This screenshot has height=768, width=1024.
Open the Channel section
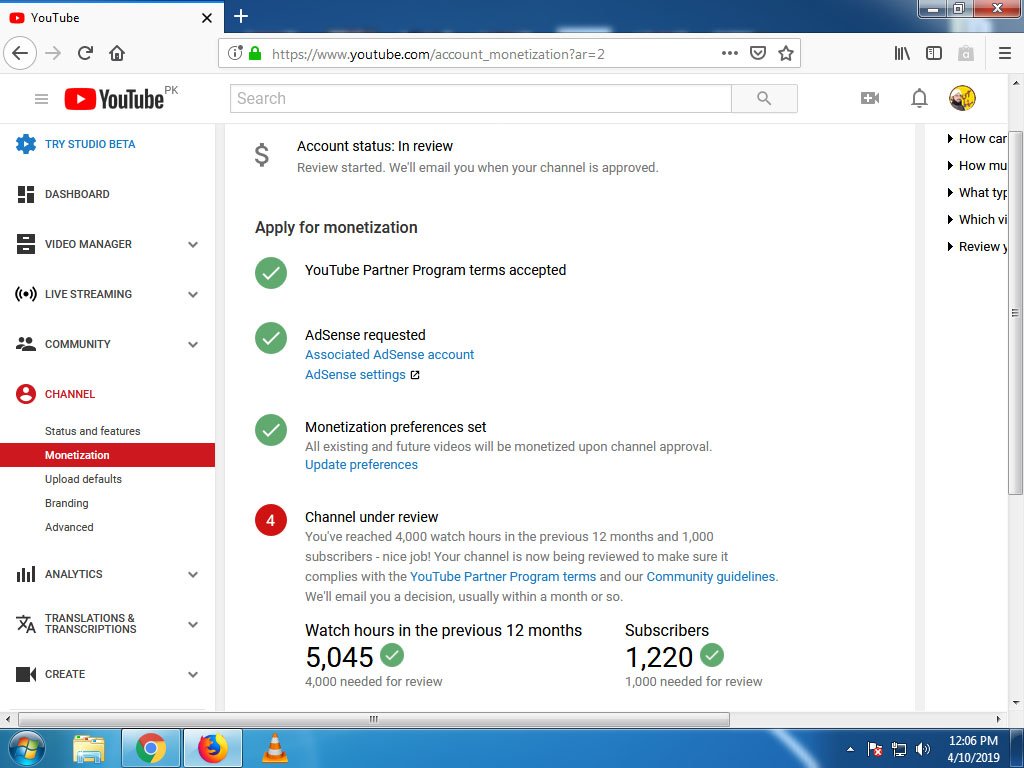coord(70,394)
